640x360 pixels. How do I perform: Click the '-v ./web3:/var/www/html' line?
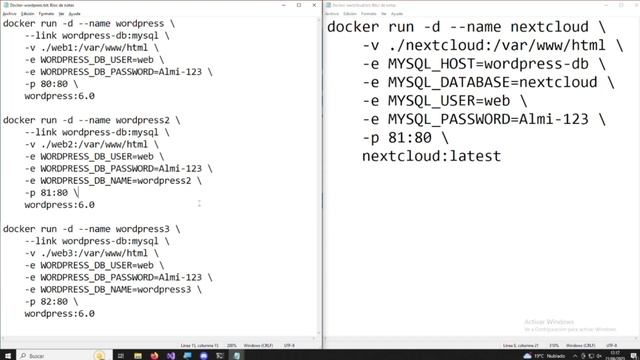[91, 253]
